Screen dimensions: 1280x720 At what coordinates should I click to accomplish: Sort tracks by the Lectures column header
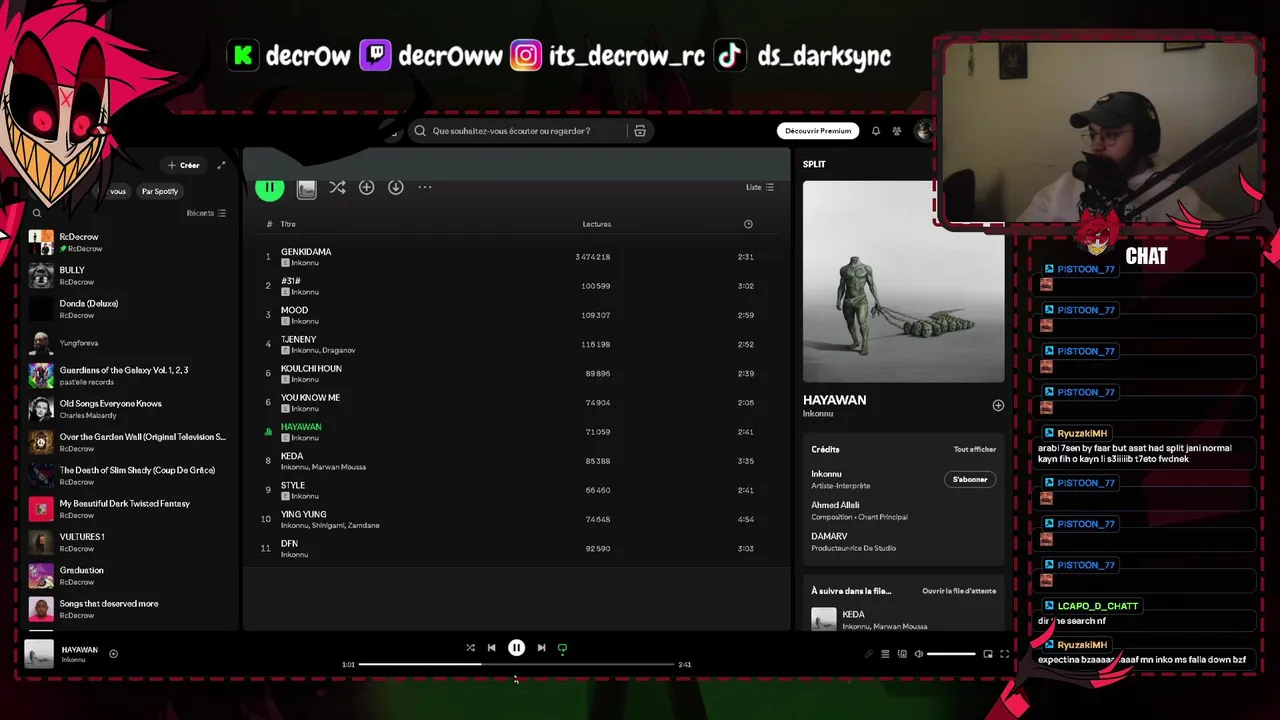click(597, 224)
